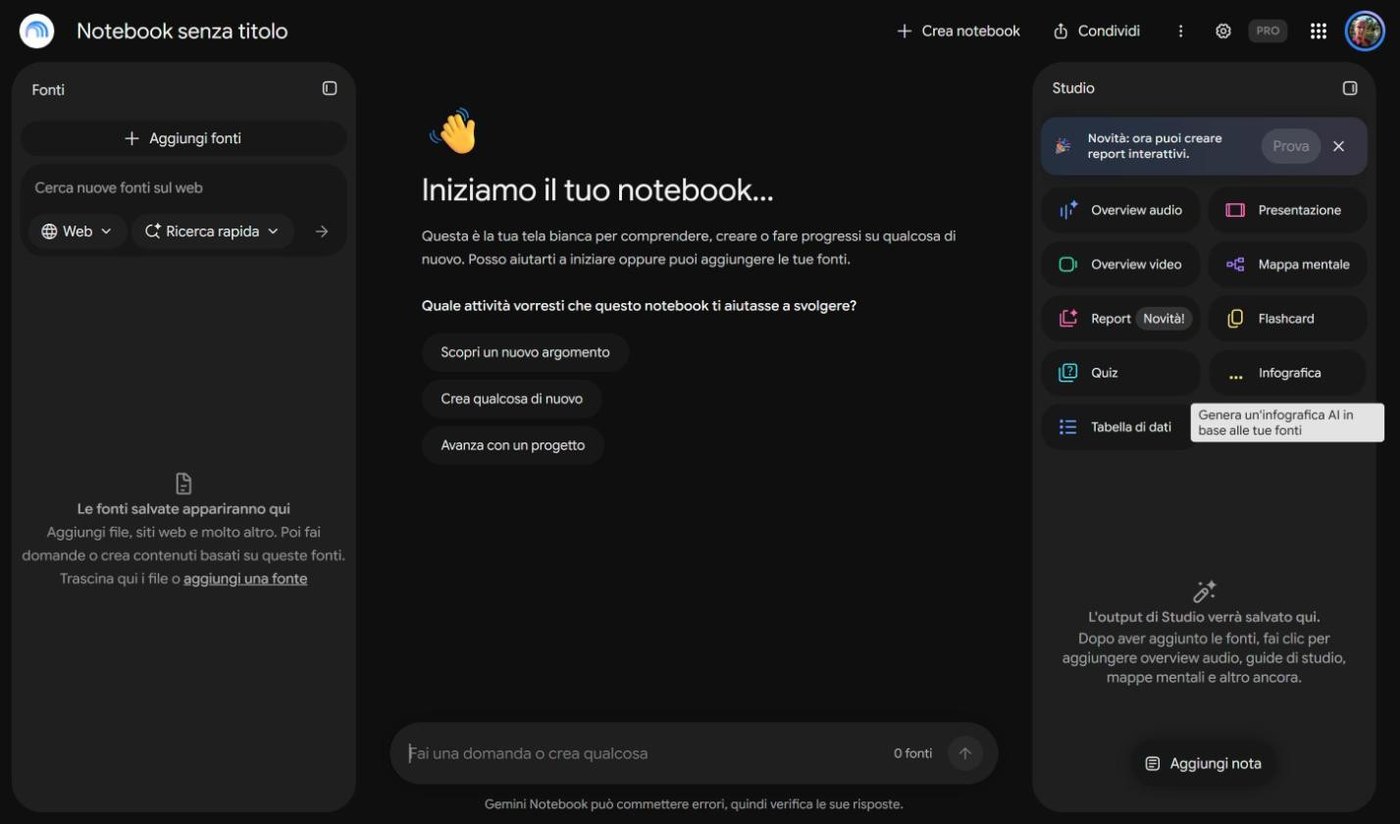Click the Fonti panel heading
1400x824 pixels.
(x=48, y=89)
